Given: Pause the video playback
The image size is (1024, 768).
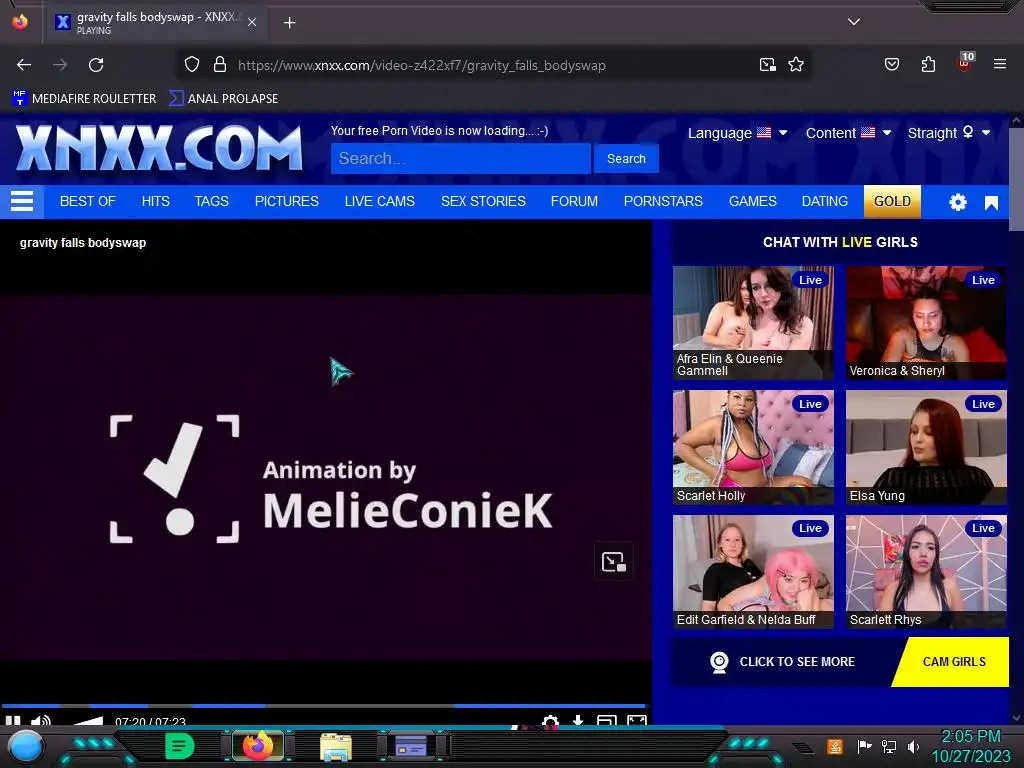Looking at the screenshot, I should point(12,721).
